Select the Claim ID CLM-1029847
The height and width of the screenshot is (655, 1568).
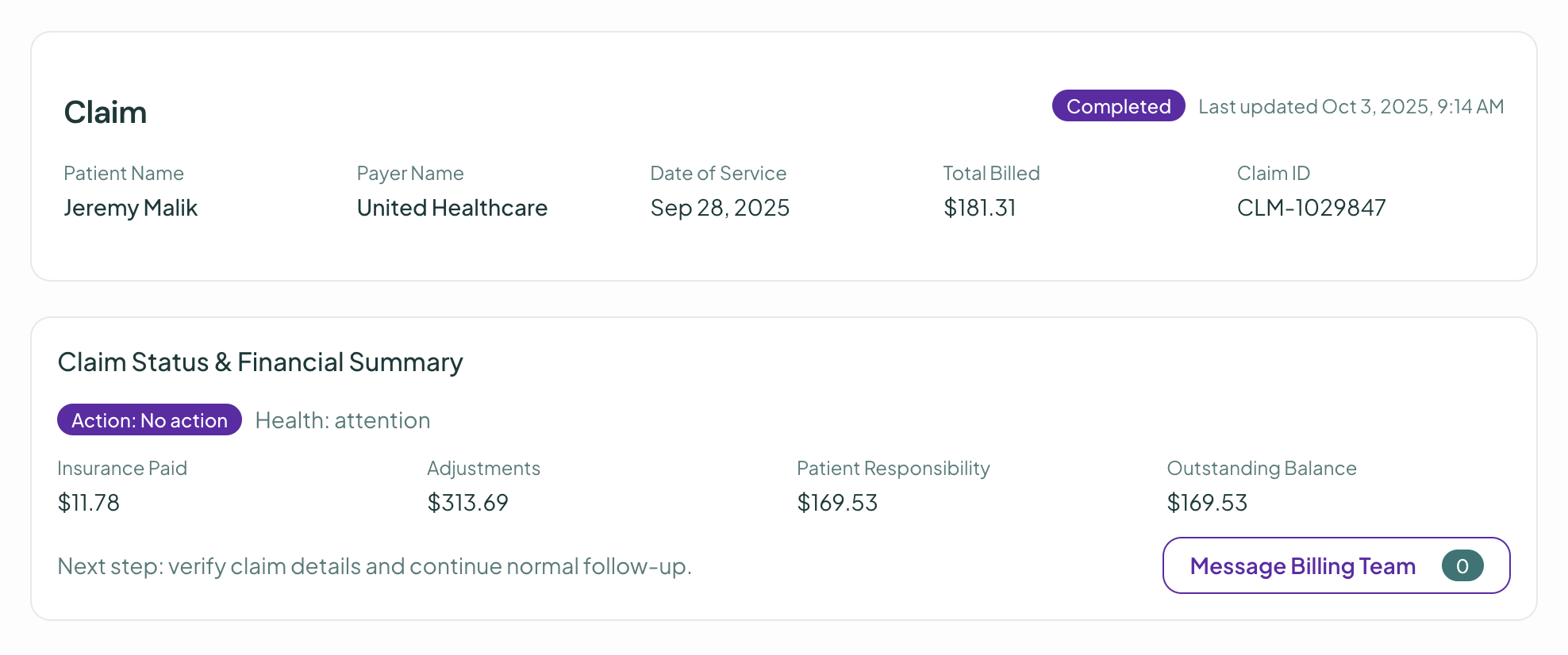(1311, 207)
